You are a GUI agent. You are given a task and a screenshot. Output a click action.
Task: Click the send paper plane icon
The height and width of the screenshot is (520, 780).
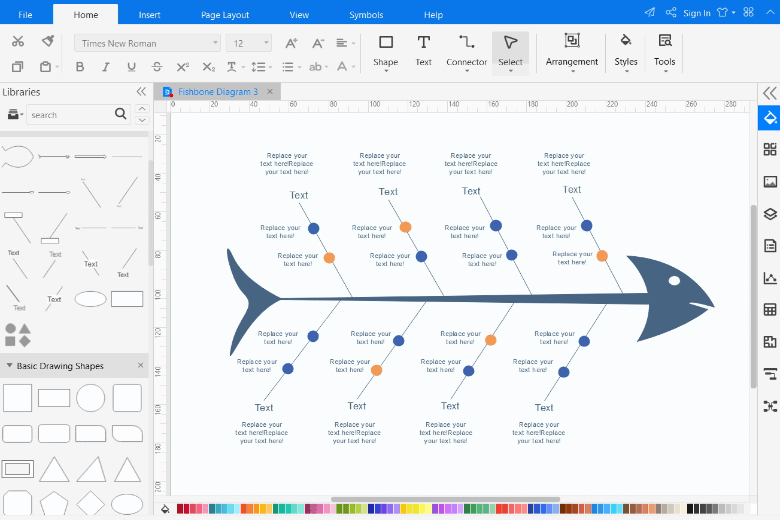pyautogui.click(x=650, y=12)
